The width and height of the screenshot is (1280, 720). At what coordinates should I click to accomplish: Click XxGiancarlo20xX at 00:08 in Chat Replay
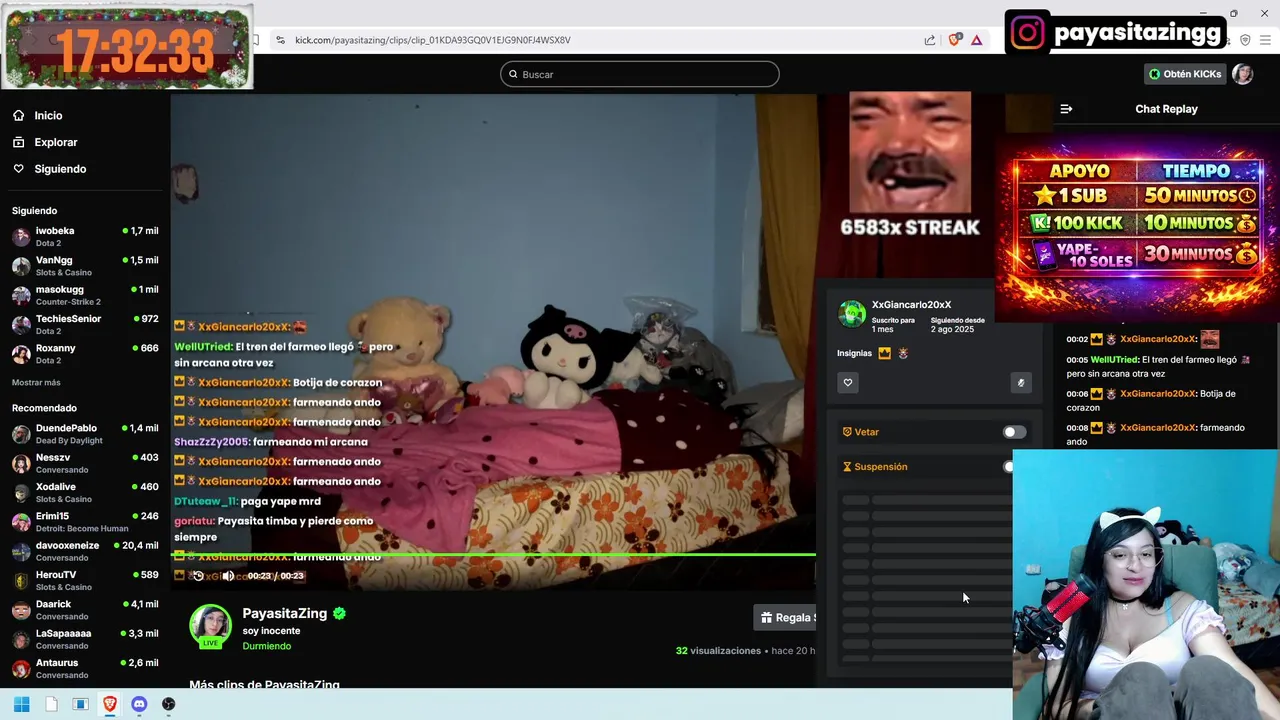tap(1158, 428)
